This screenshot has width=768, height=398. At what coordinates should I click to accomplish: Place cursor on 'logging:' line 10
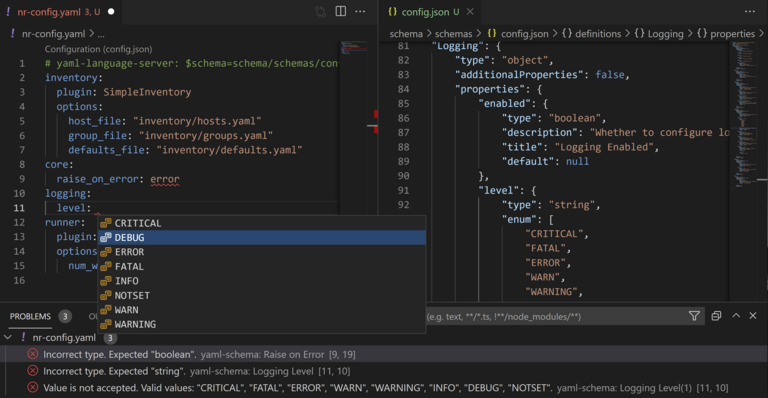(68, 193)
